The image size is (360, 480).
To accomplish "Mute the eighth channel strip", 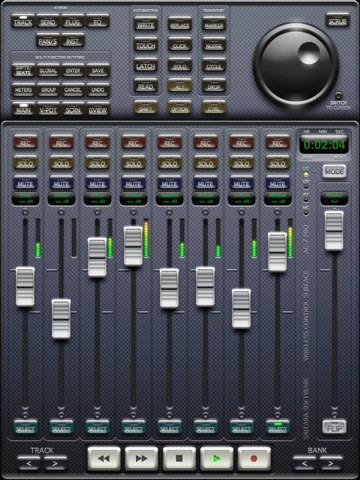I will pos(277,183).
